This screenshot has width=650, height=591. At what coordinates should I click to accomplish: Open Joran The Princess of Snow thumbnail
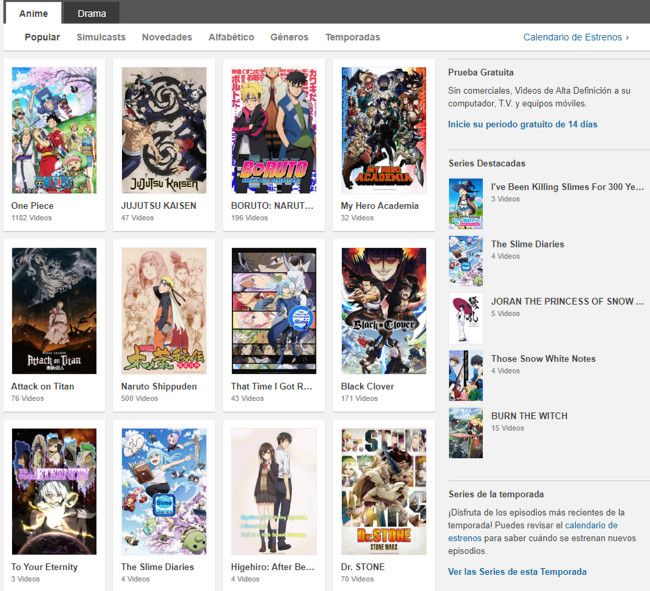pos(466,318)
